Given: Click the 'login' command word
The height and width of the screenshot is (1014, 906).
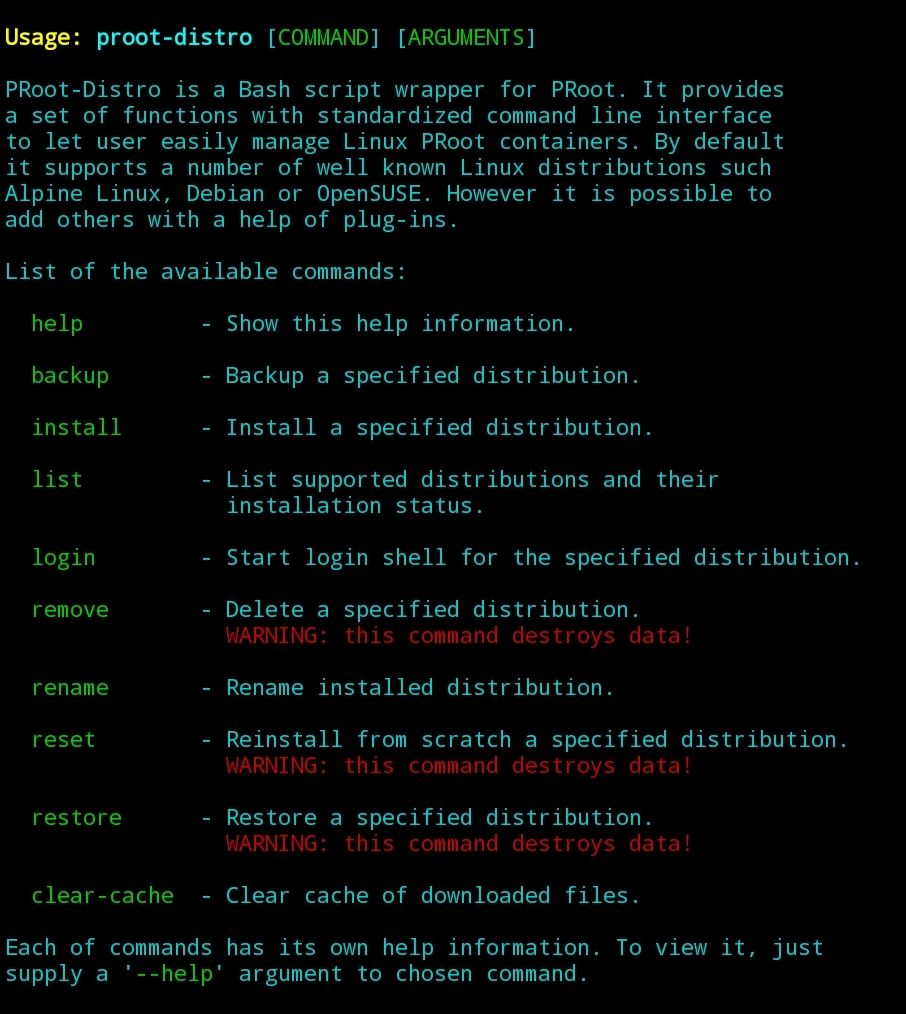Looking at the screenshot, I should [x=64, y=557].
